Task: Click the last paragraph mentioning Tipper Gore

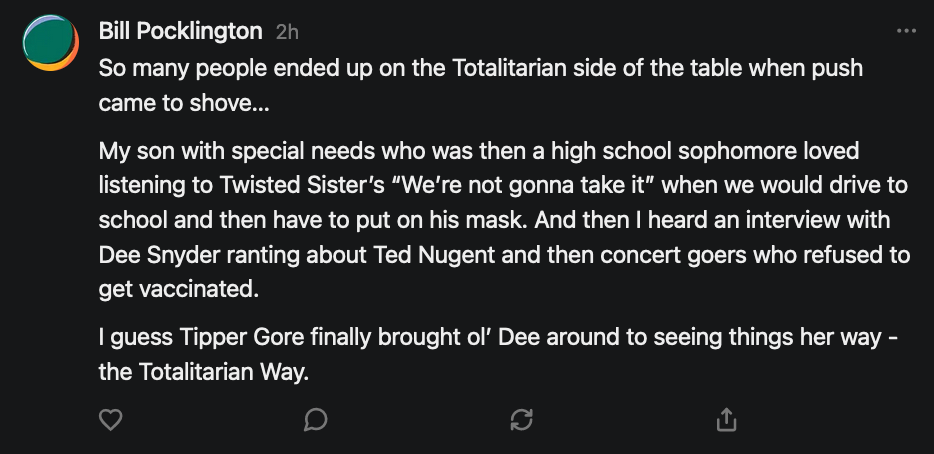Action: tap(498, 354)
